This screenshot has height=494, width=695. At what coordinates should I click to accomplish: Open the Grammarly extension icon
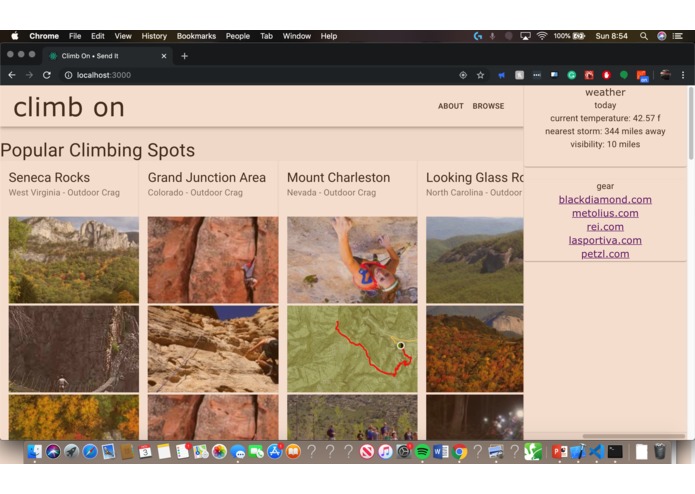point(572,75)
